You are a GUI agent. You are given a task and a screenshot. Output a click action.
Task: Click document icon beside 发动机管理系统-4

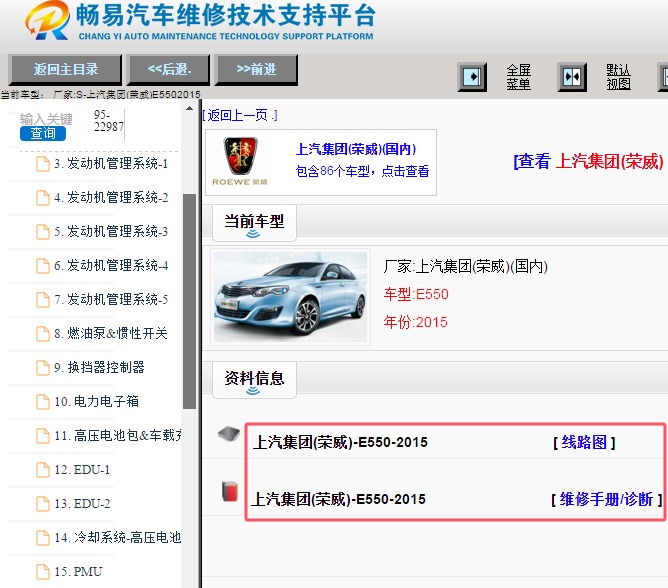tap(43, 266)
